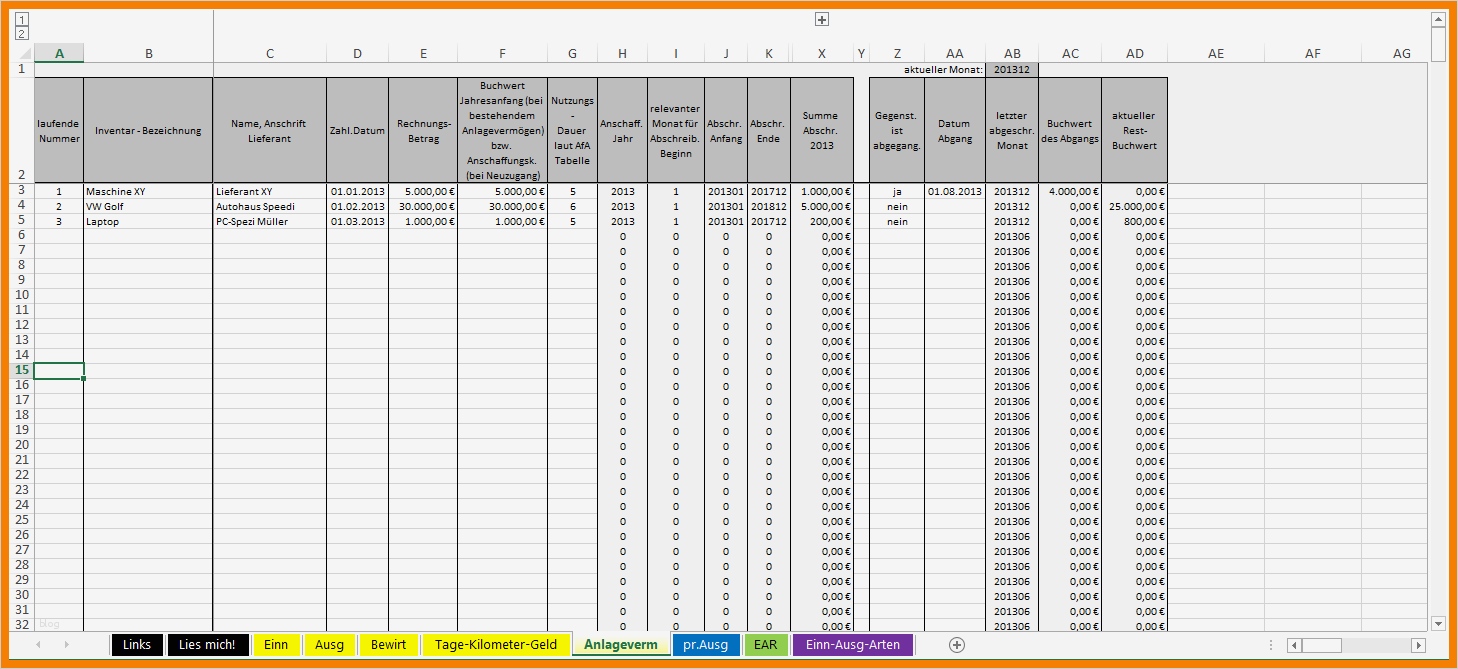Open the Ausg worksheet

pos(329,645)
